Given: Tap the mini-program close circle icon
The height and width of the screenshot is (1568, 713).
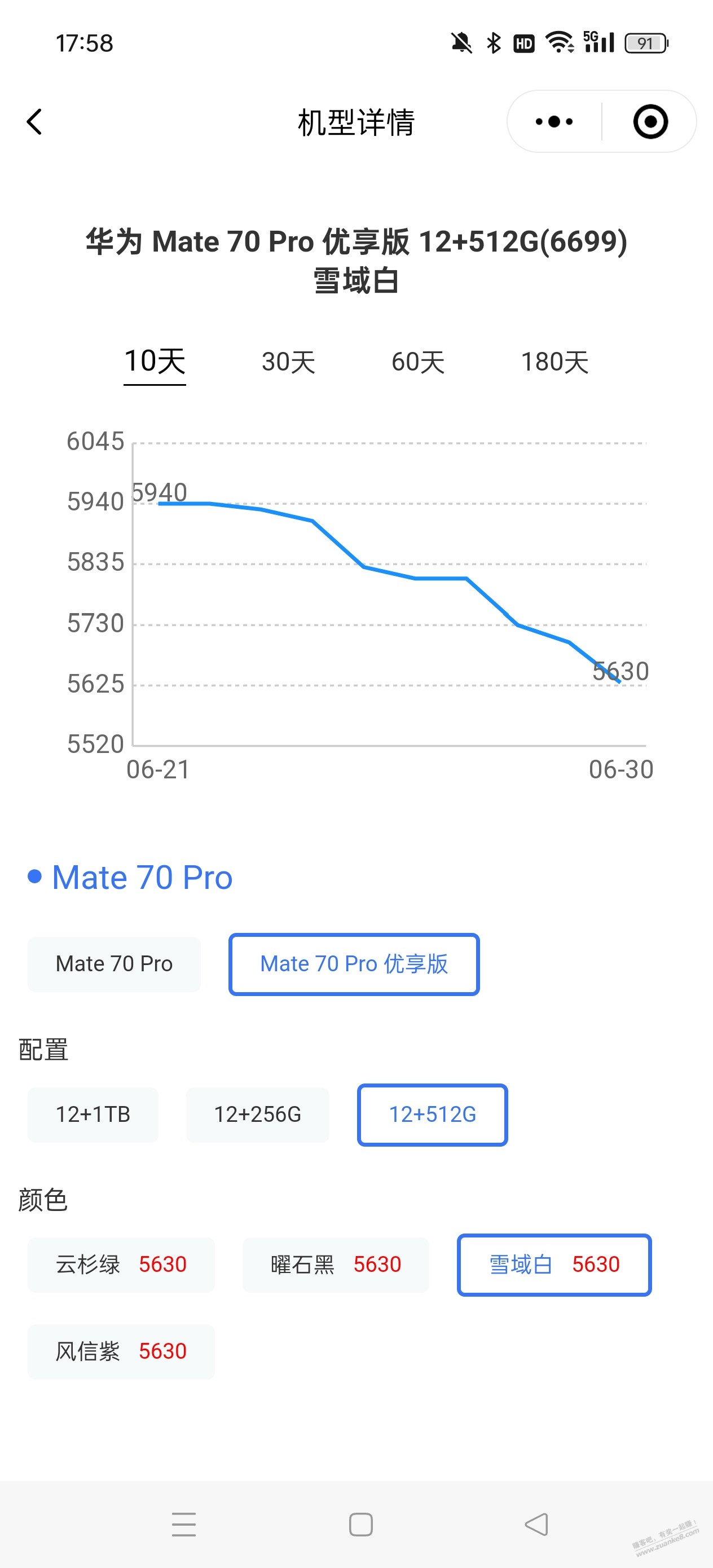Looking at the screenshot, I should click(650, 122).
